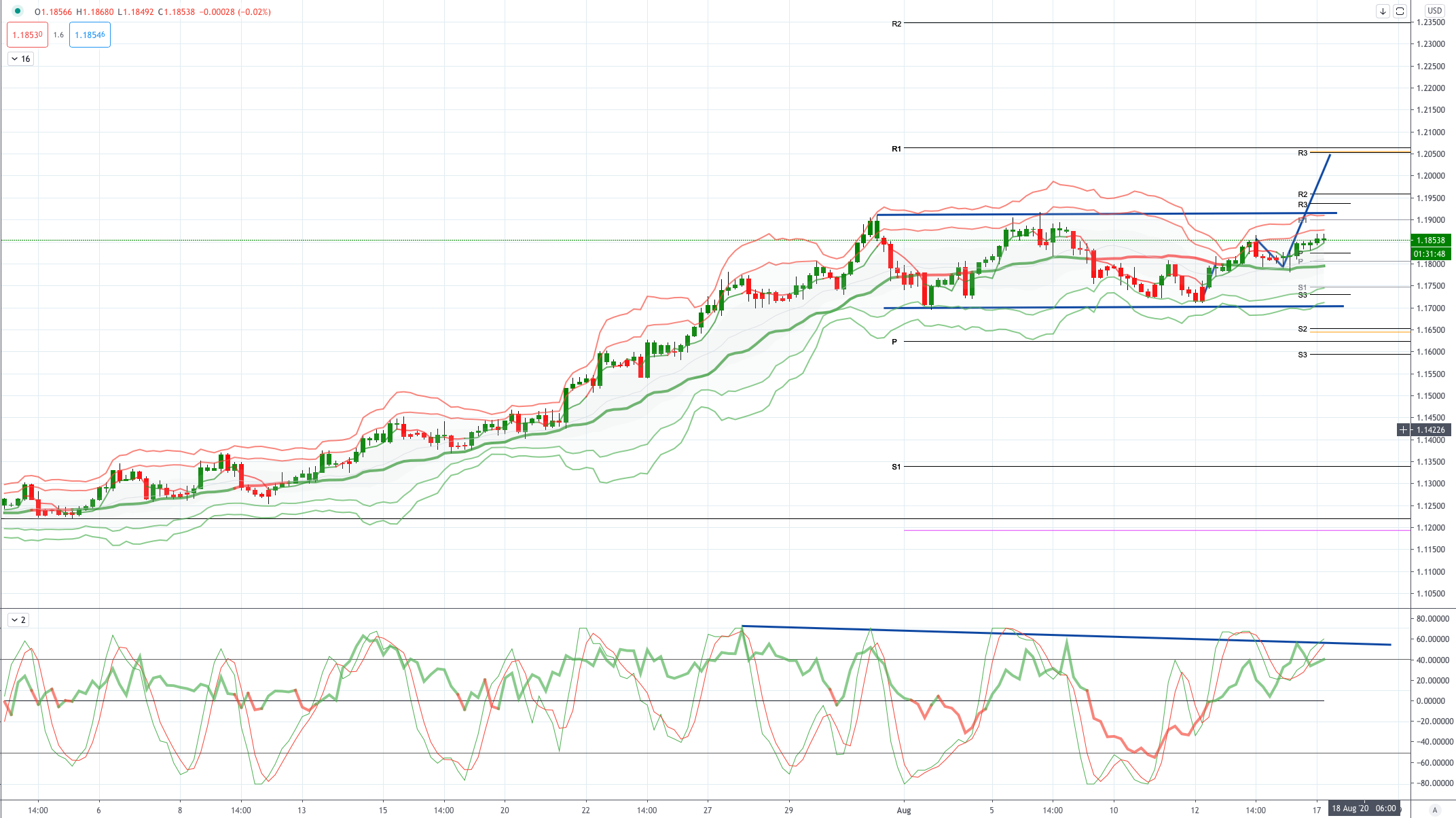
Task: Click the 01:31:48 countdown label
Action: (x=1431, y=253)
